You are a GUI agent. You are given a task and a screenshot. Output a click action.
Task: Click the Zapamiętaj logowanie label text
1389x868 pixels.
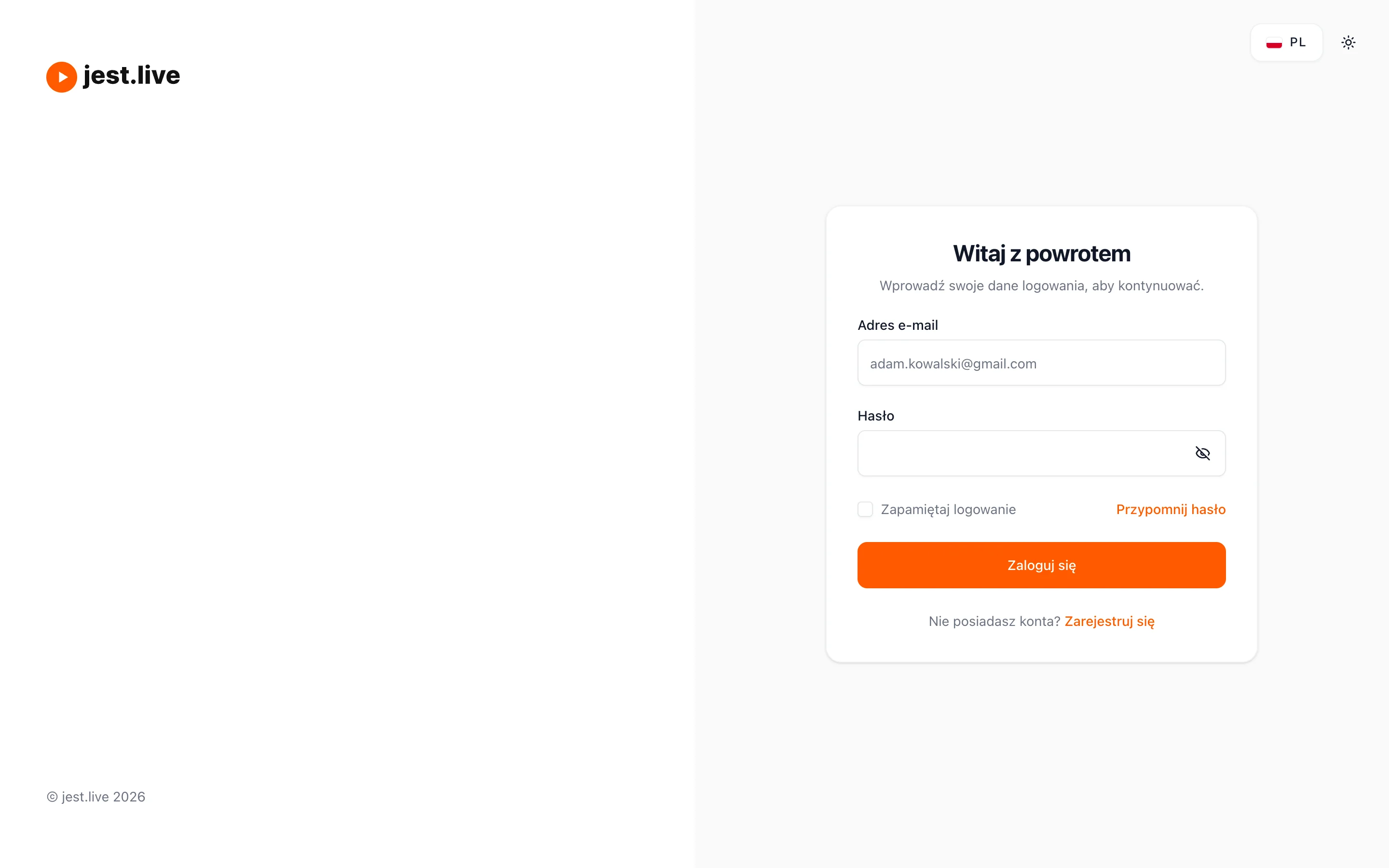[948, 509]
